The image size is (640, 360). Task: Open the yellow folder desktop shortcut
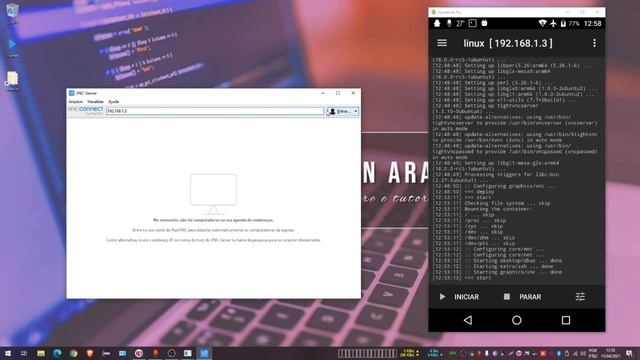12,81
